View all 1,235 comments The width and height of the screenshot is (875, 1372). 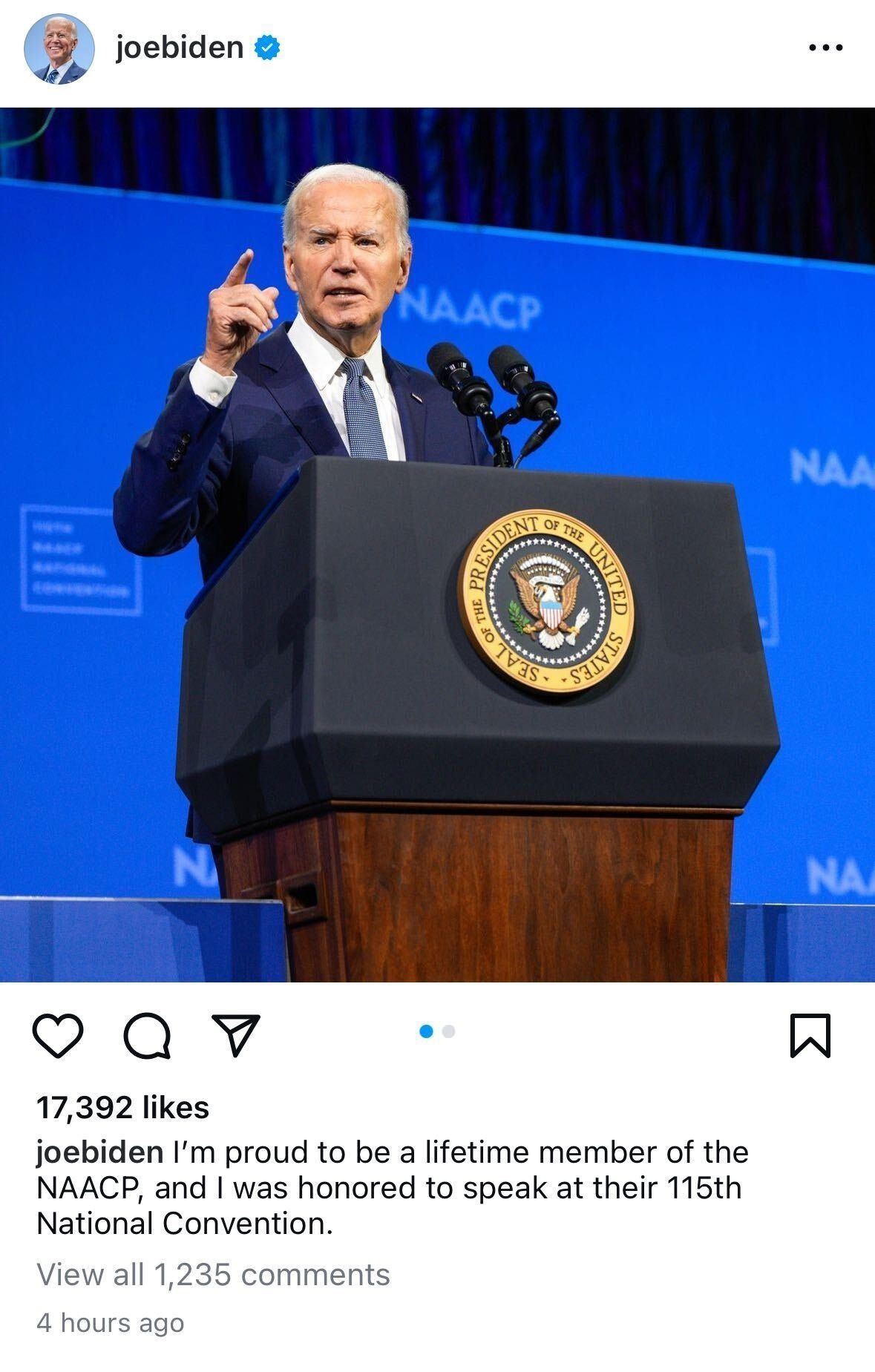tap(214, 1275)
